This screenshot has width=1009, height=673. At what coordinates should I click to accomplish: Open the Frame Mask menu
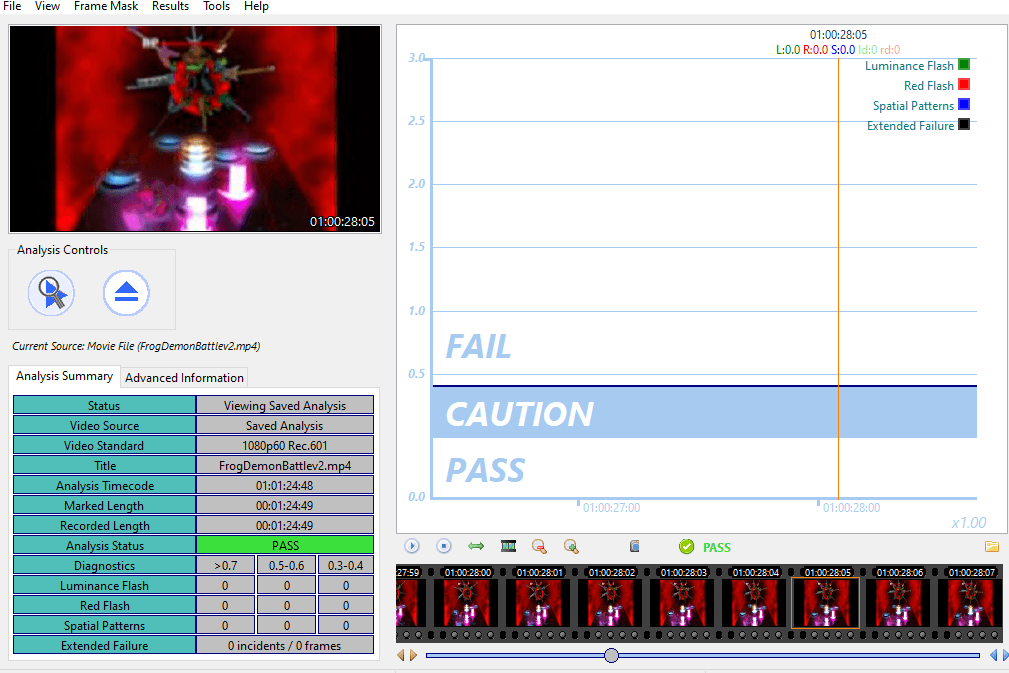(x=106, y=6)
